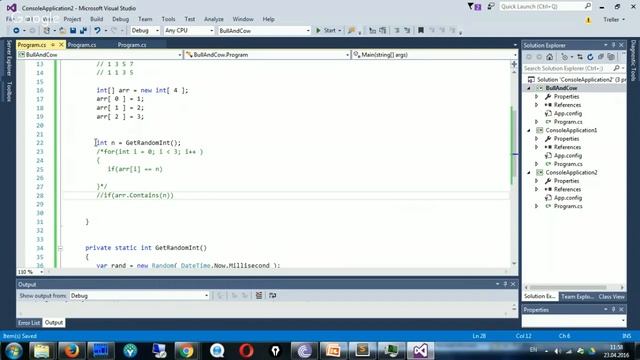Select App.config under ConsoleApplication1
This screenshot has width=640, height=360.
coord(568,156)
